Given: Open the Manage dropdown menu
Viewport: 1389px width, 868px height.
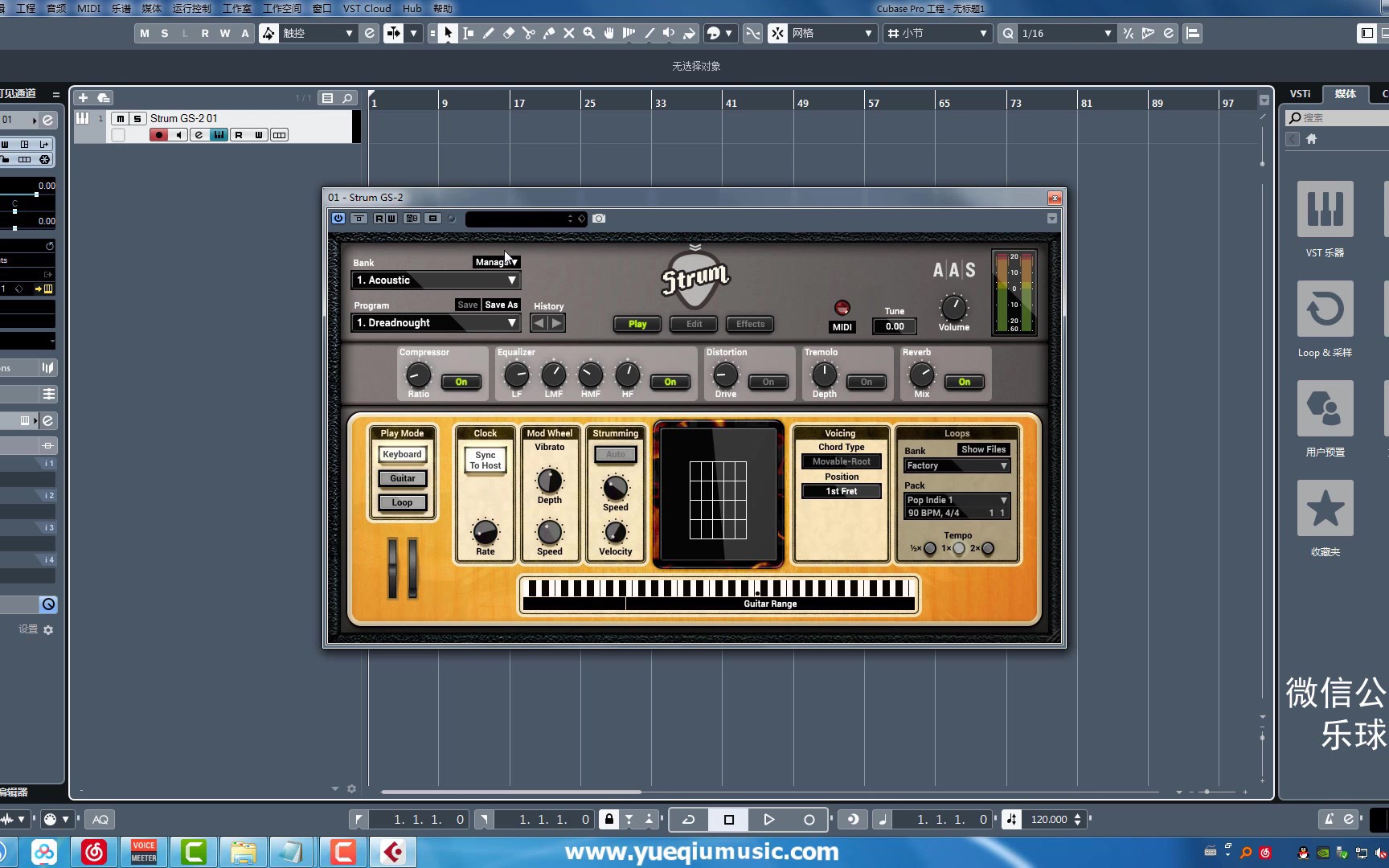Looking at the screenshot, I should pos(497,262).
